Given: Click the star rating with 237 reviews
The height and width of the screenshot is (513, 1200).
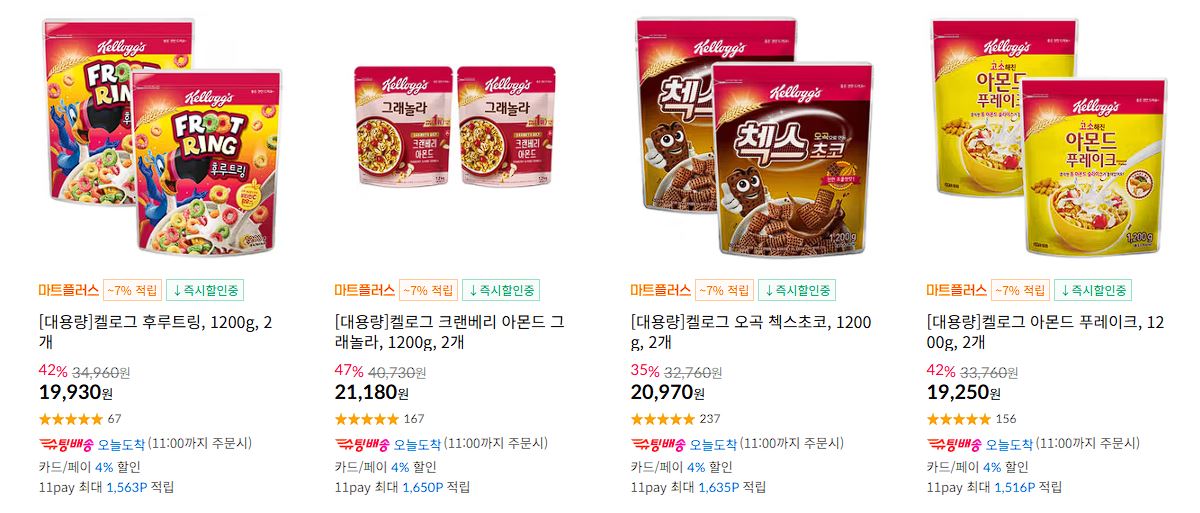Looking at the screenshot, I should click(x=662, y=419).
